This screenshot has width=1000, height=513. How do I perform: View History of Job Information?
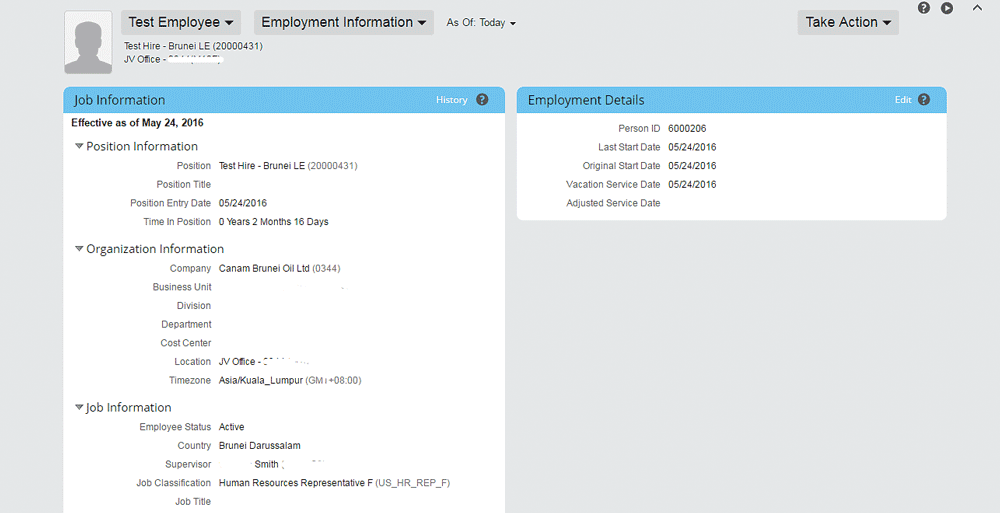[x=451, y=100]
